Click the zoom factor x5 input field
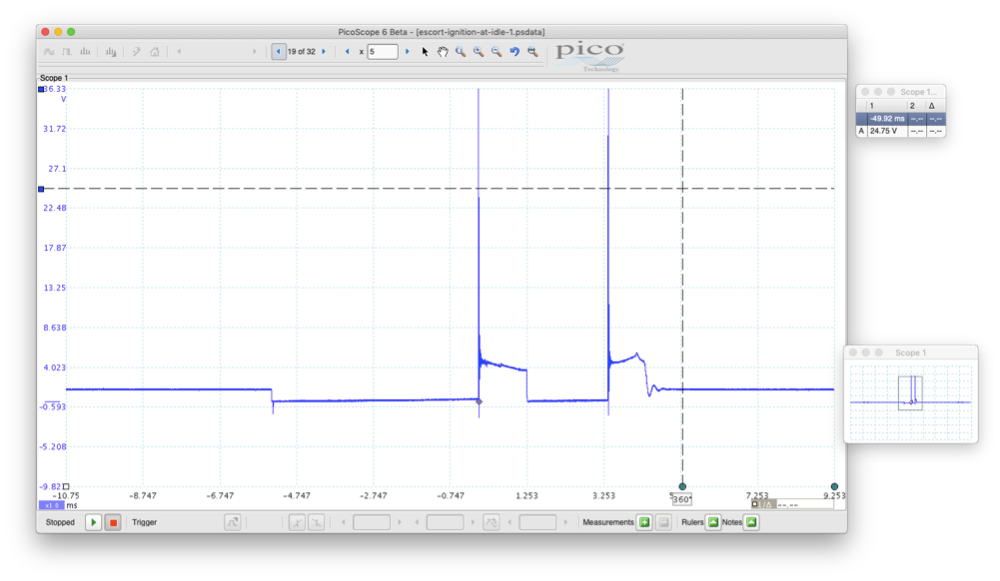The height and width of the screenshot is (581, 1000). (382, 51)
